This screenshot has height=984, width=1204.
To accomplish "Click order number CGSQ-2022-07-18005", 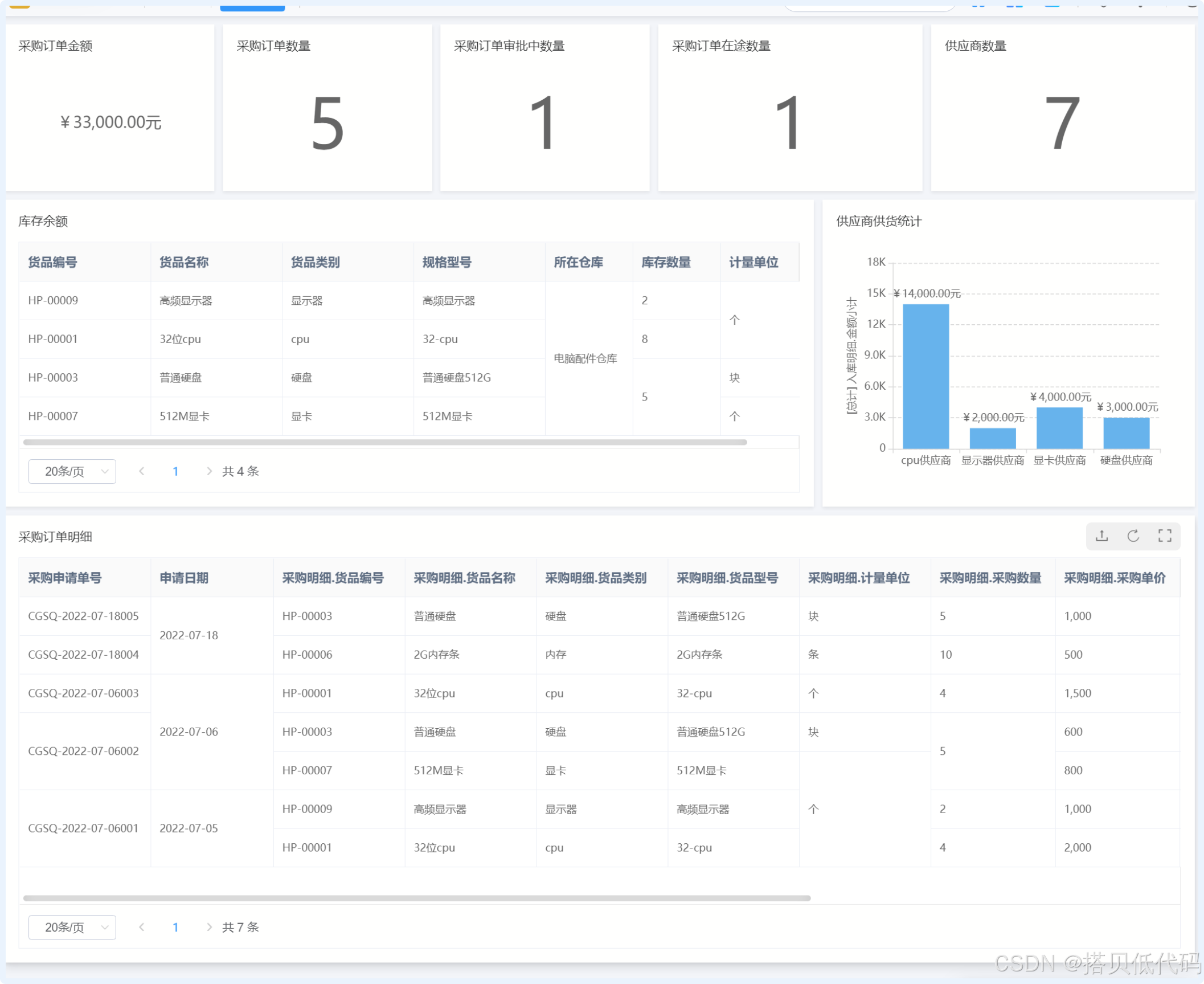I will (x=83, y=616).
